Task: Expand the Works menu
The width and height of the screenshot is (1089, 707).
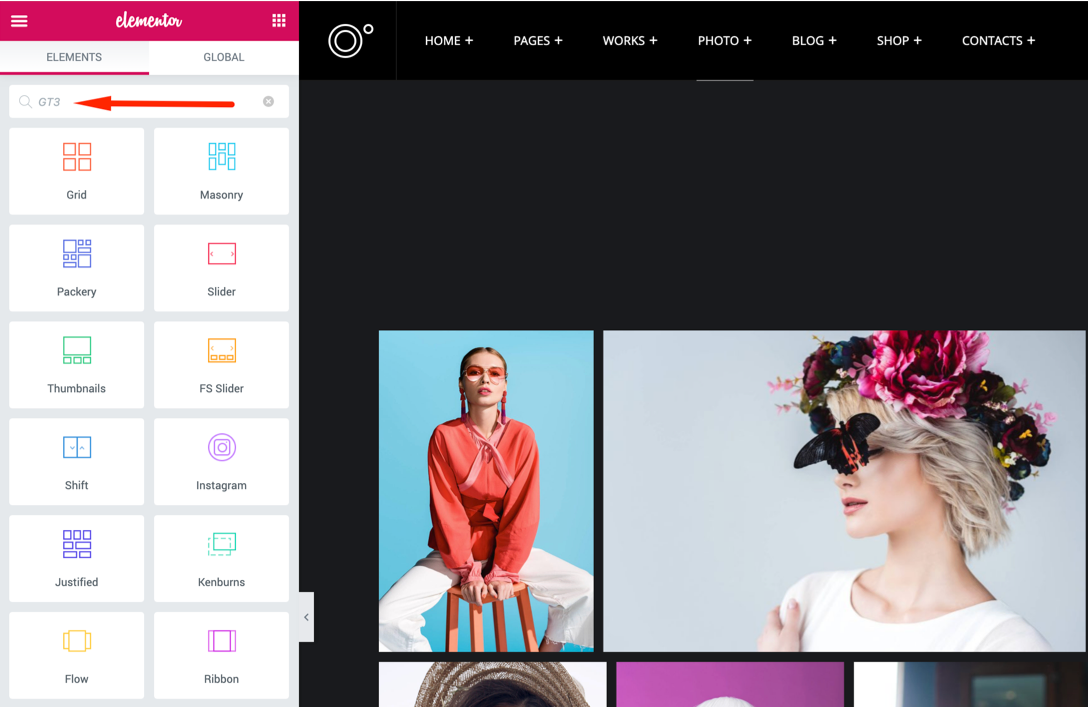Action: [x=630, y=40]
